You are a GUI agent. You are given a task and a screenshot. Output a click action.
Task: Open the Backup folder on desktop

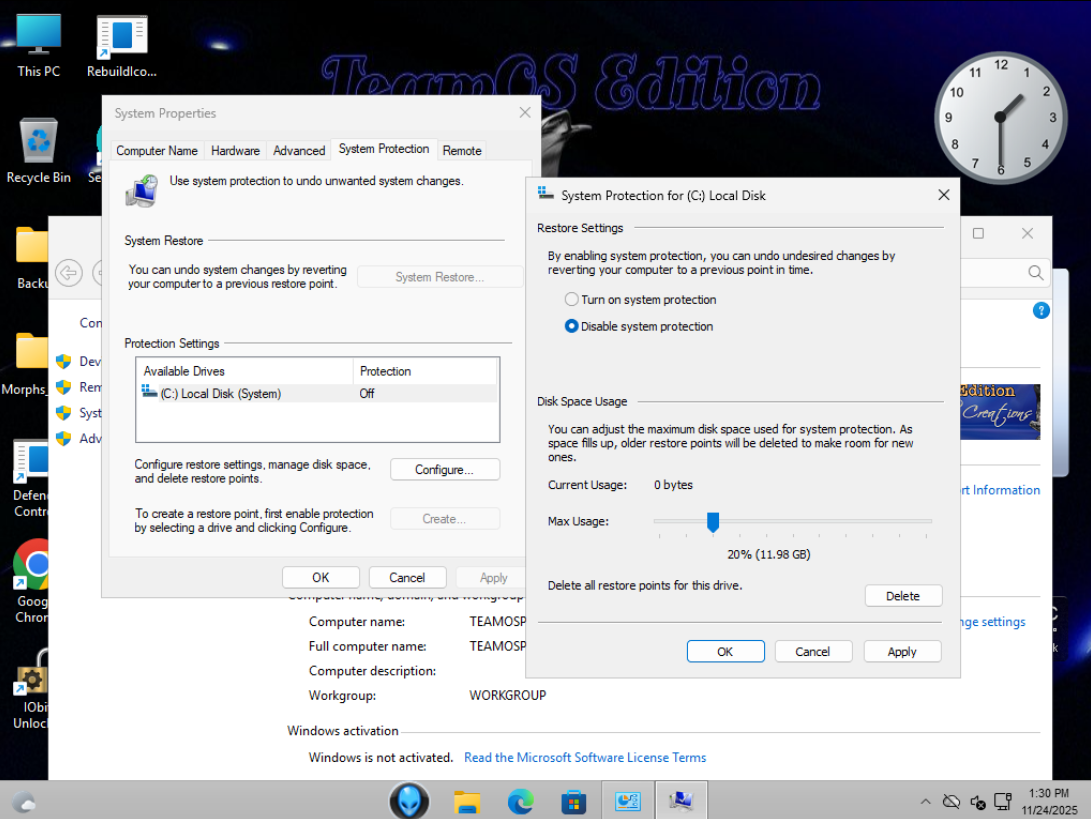[31, 257]
